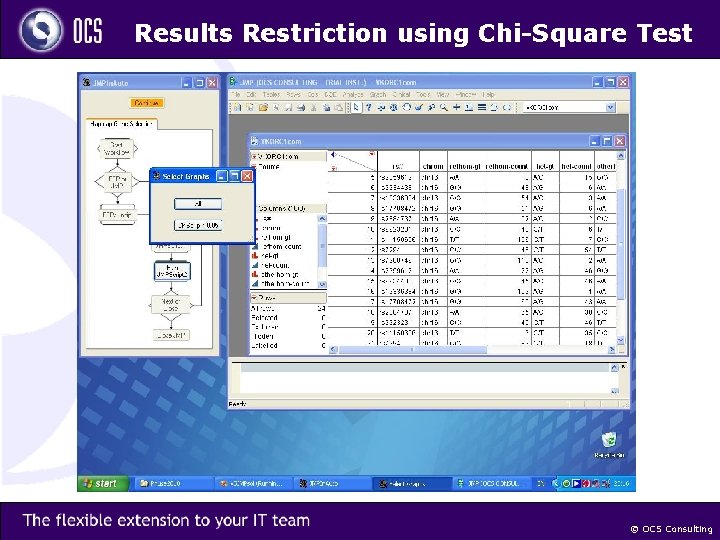Open the Tables menu in JMP
This screenshot has height=540, width=720.
click(x=271, y=94)
